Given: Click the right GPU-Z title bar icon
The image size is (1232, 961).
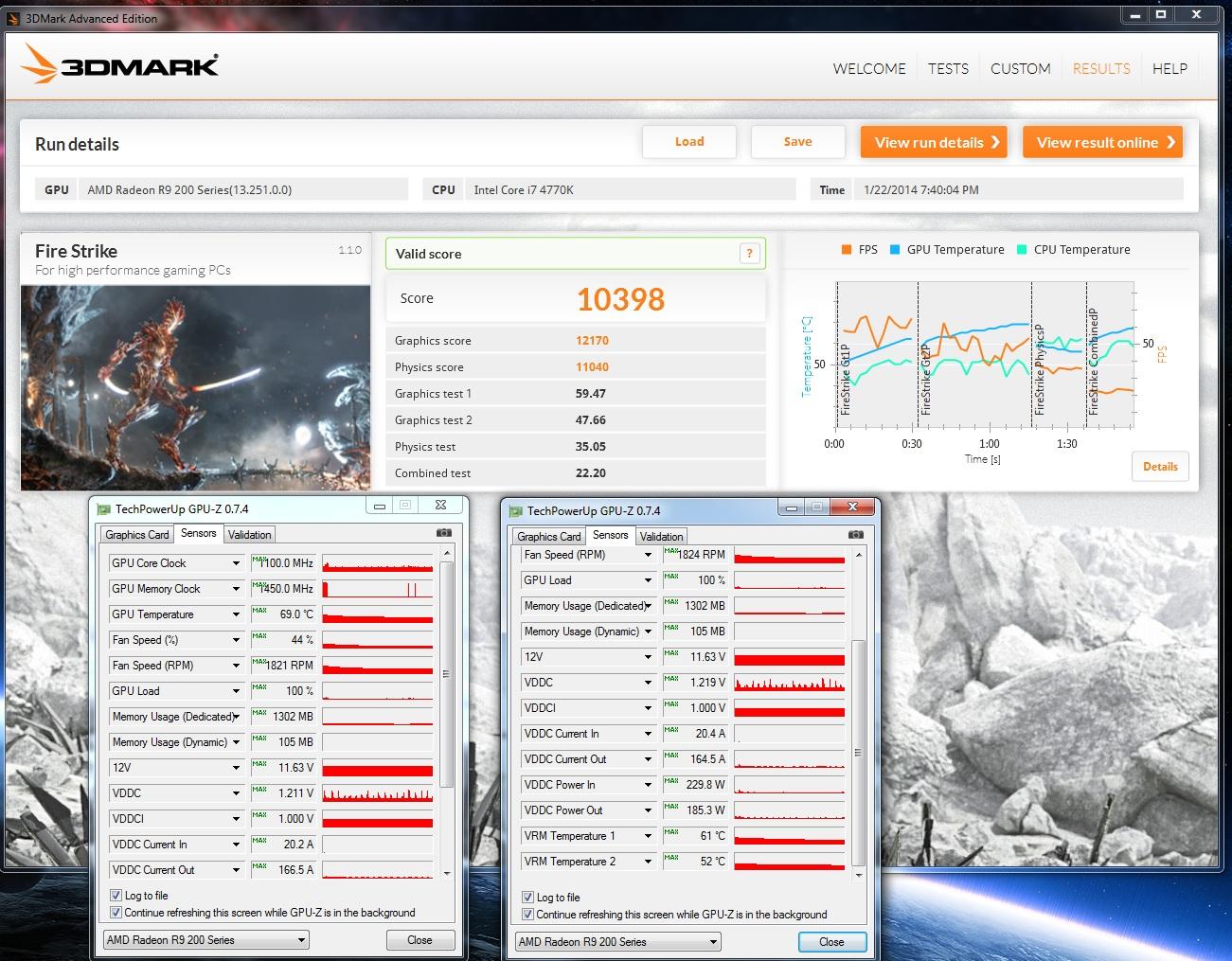Looking at the screenshot, I should tap(515, 511).
